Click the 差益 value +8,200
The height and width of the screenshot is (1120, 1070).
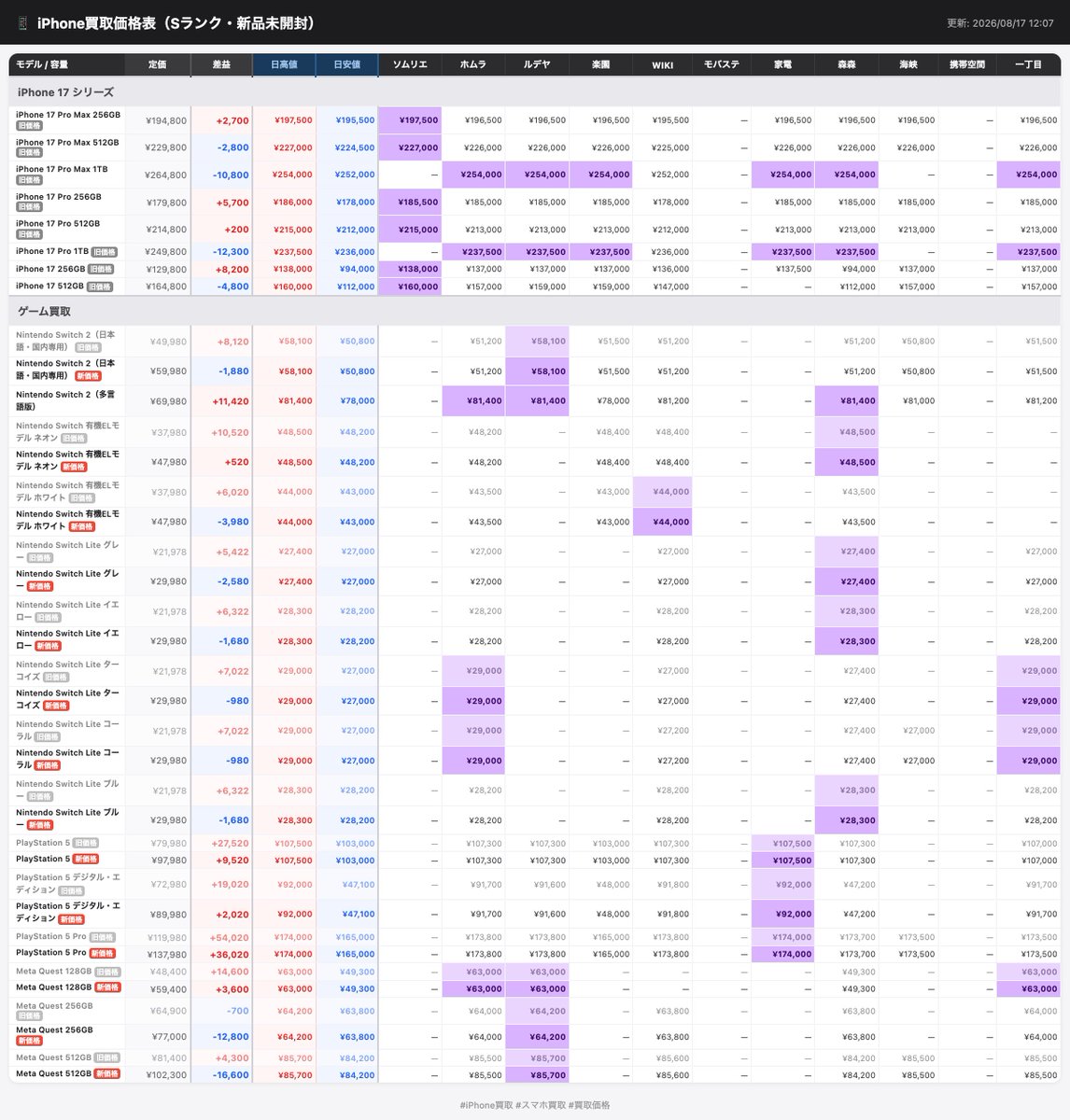232,269
